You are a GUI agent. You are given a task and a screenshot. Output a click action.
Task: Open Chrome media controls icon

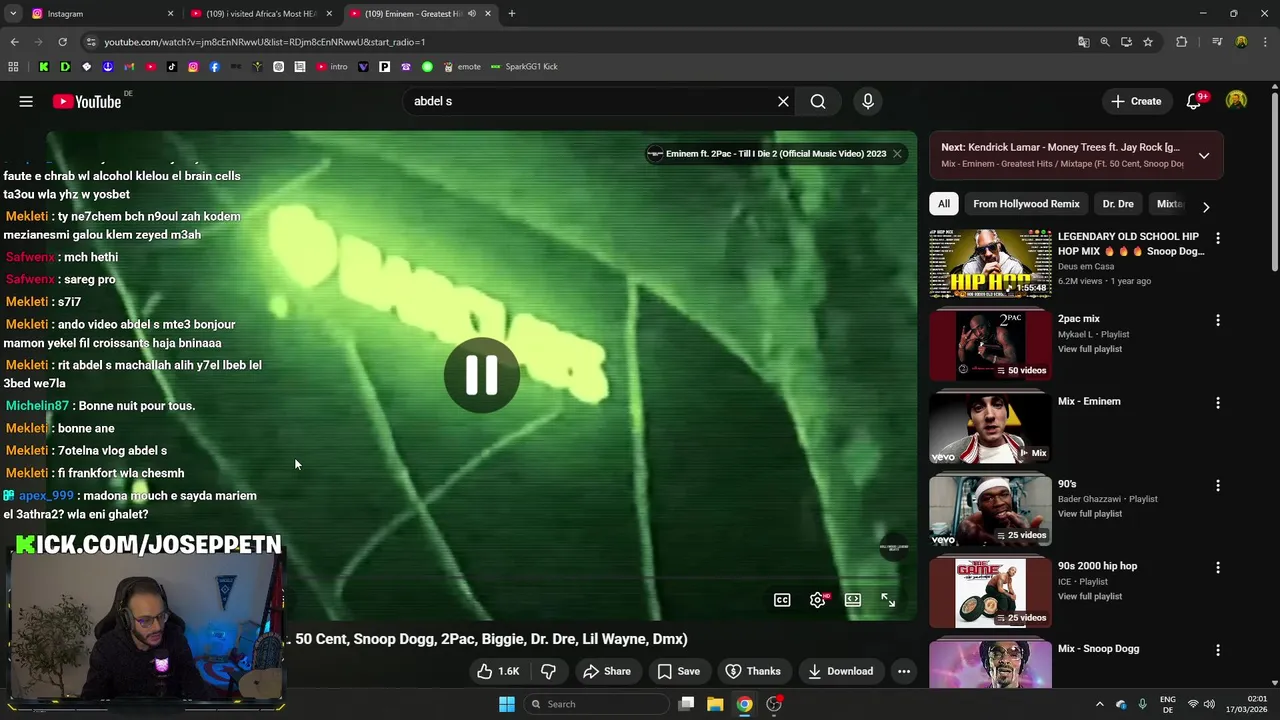tap(1217, 42)
